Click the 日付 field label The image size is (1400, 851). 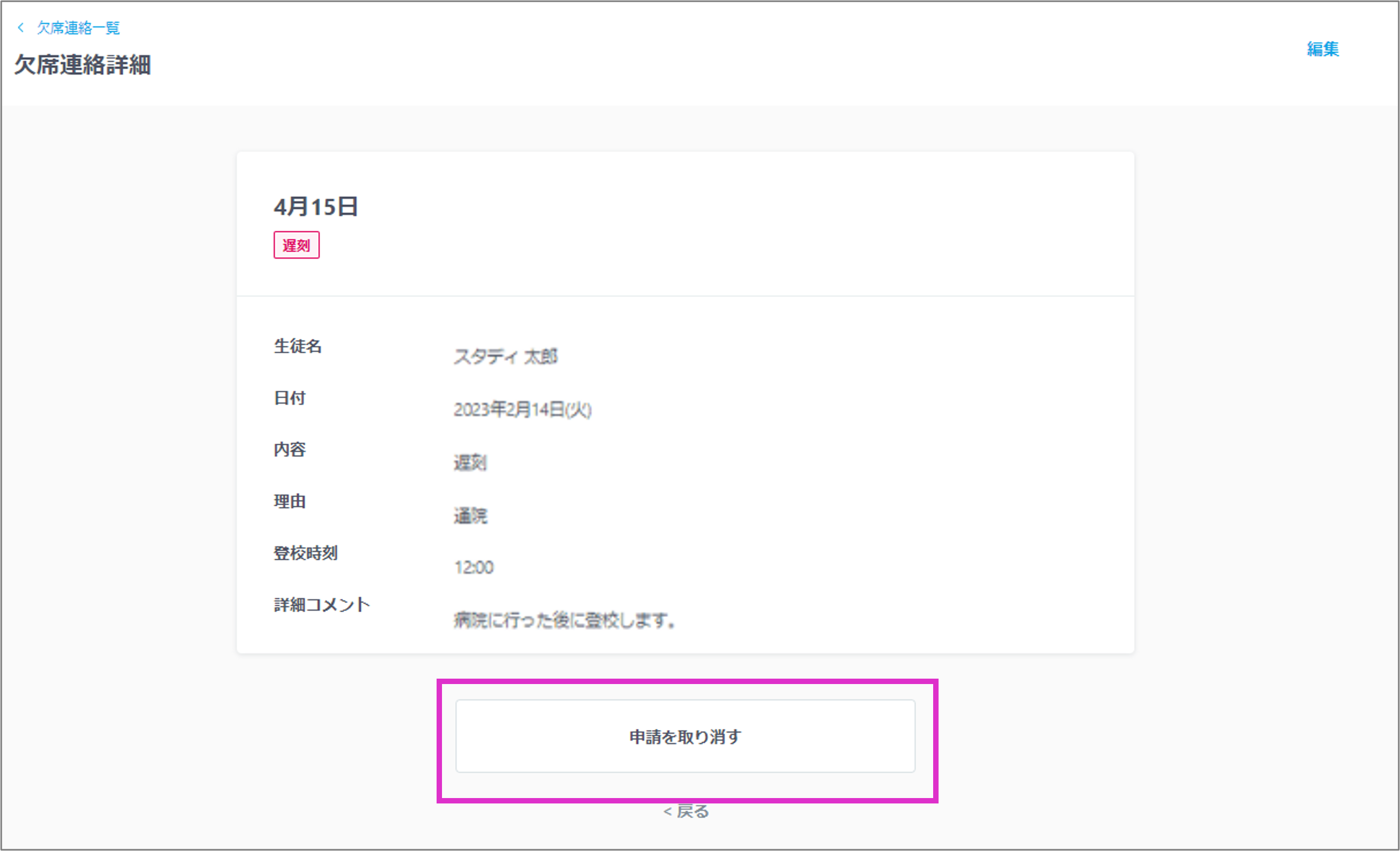click(x=290, y=398)
